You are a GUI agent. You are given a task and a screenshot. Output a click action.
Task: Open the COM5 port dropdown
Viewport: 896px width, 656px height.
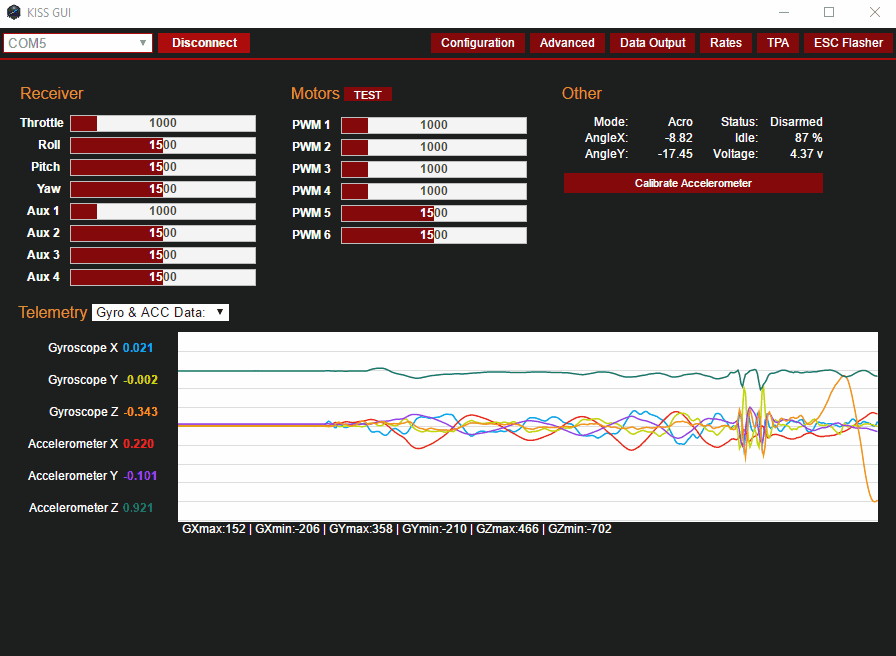pos(78,43)
